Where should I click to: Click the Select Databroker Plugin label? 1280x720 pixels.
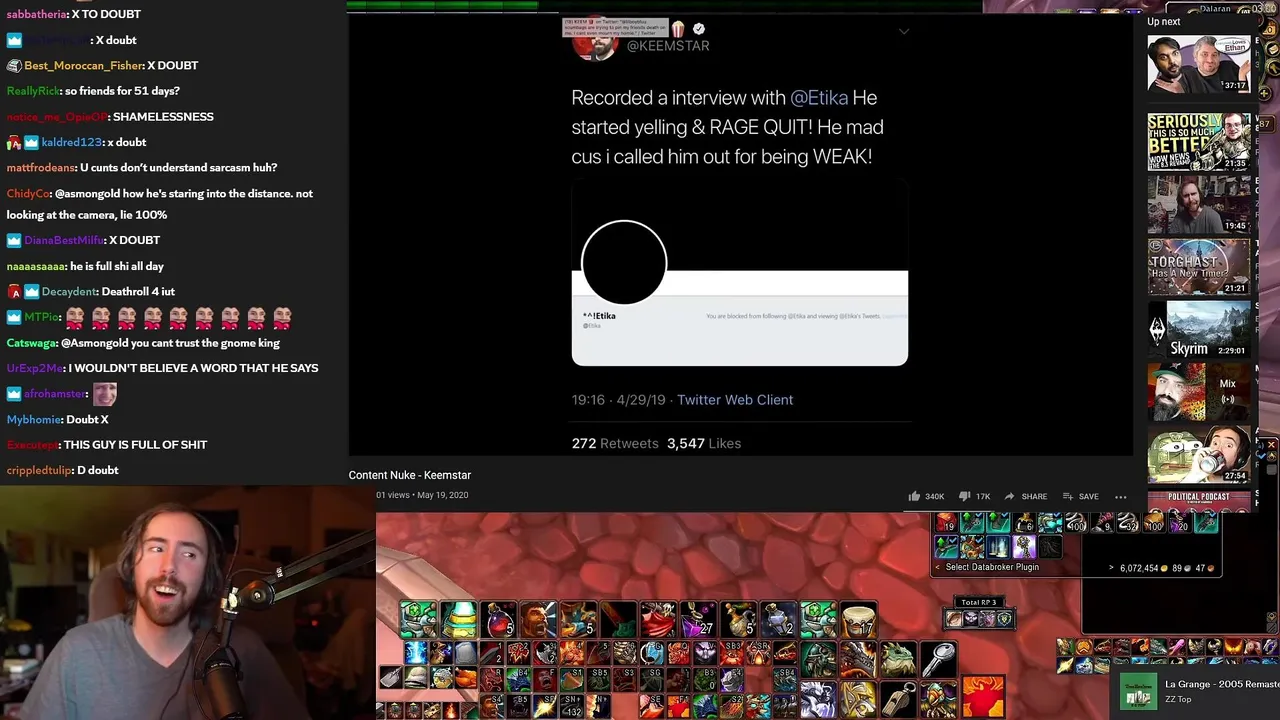tap(992, 567)
